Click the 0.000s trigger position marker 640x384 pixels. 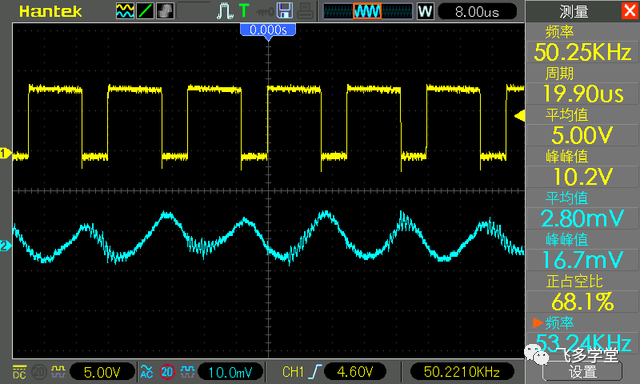click(x=268, y=30)
